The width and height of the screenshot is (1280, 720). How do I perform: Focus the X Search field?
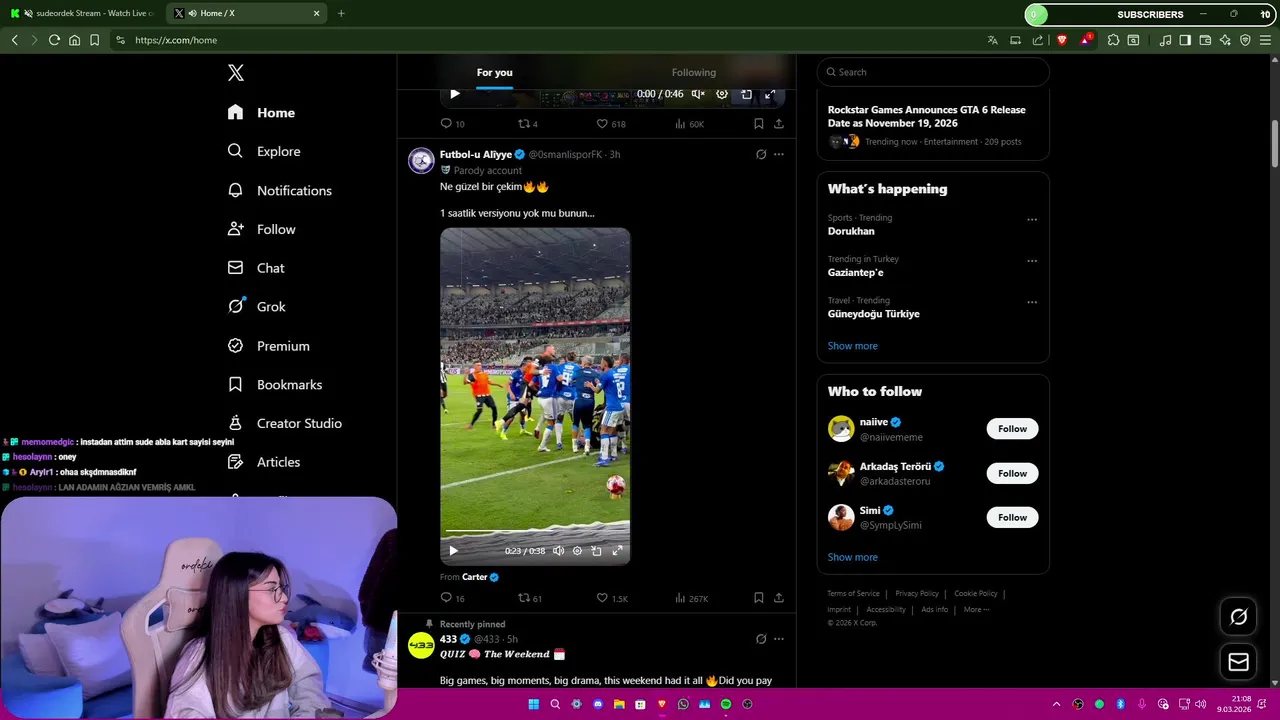click(x=933, y=72)
